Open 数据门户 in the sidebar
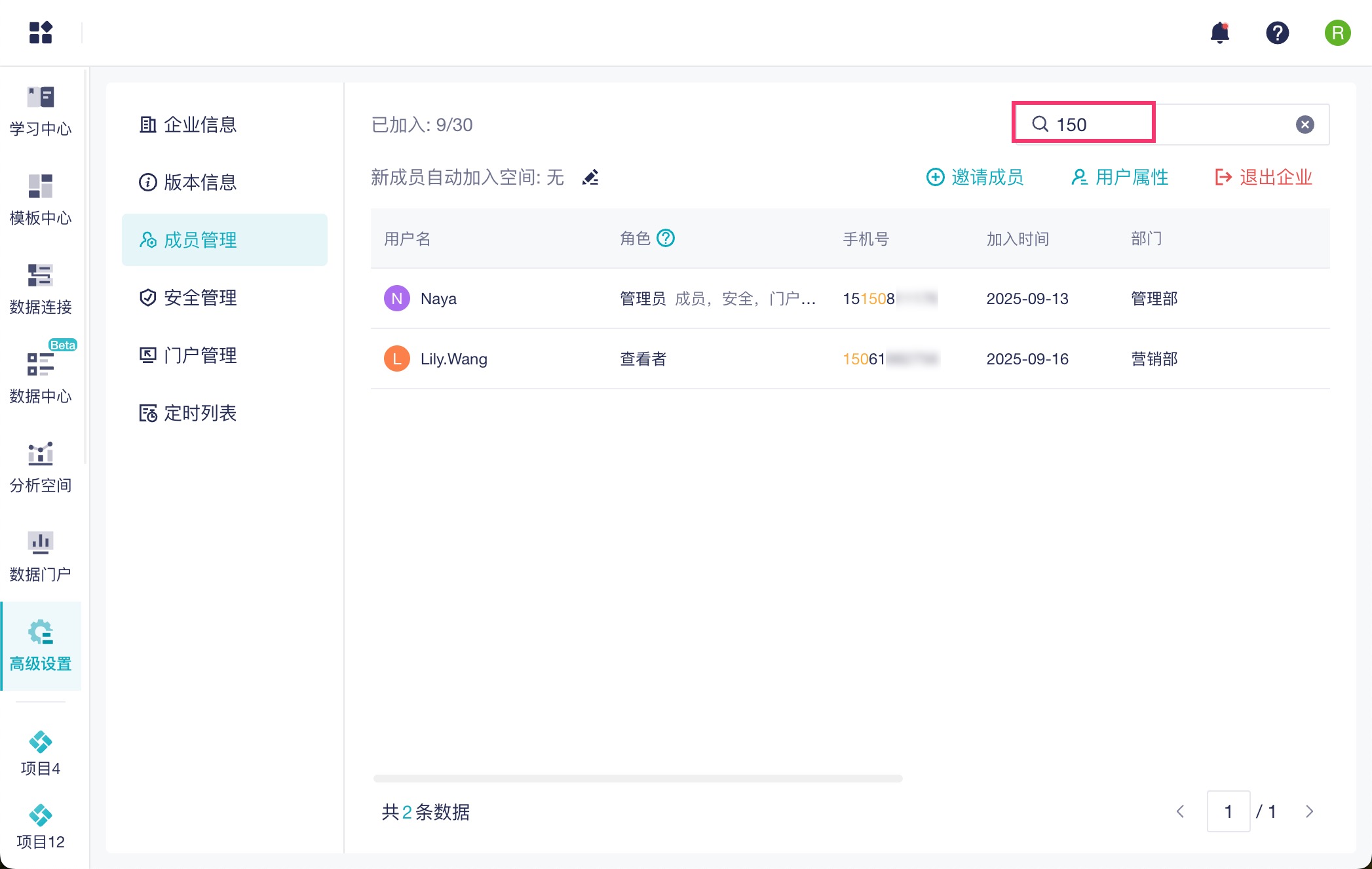 (x=41, y=556)
